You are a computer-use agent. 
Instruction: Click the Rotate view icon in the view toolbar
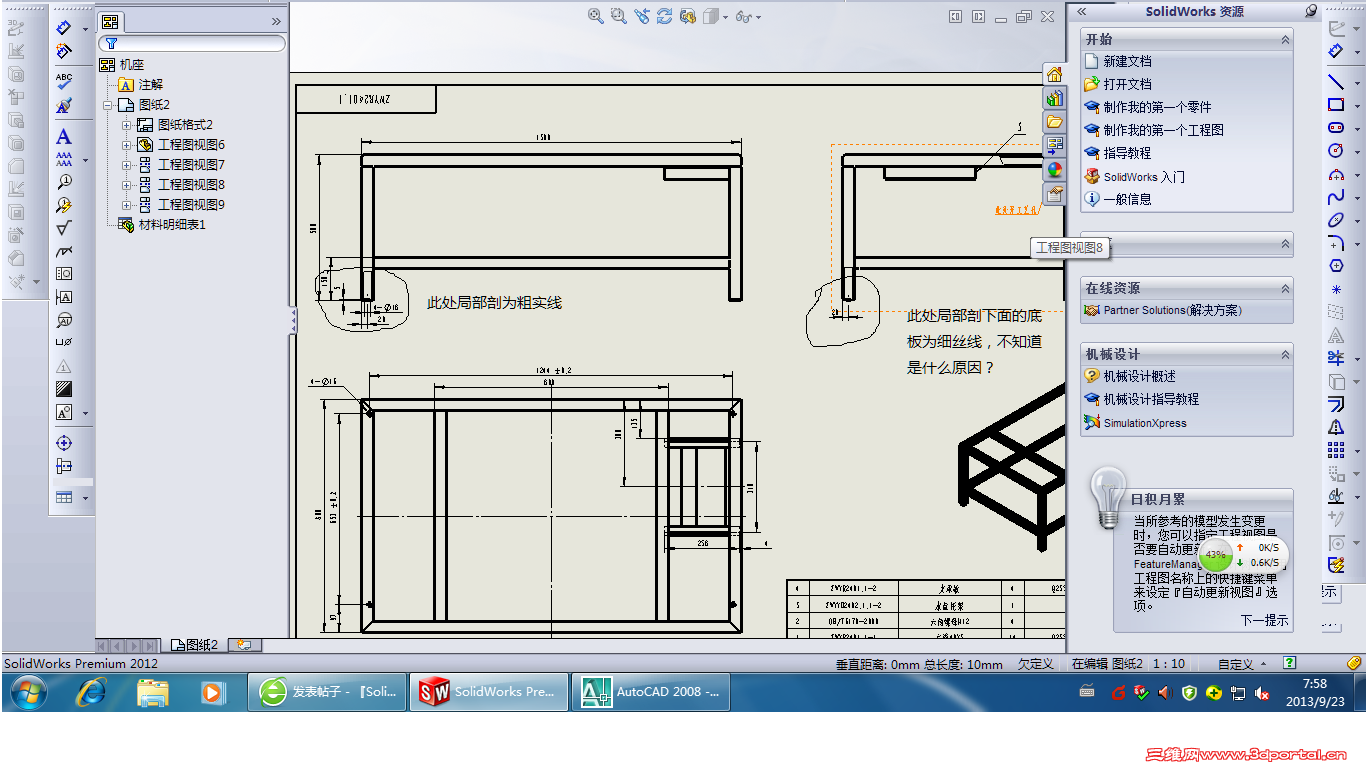tap(664, 16)
